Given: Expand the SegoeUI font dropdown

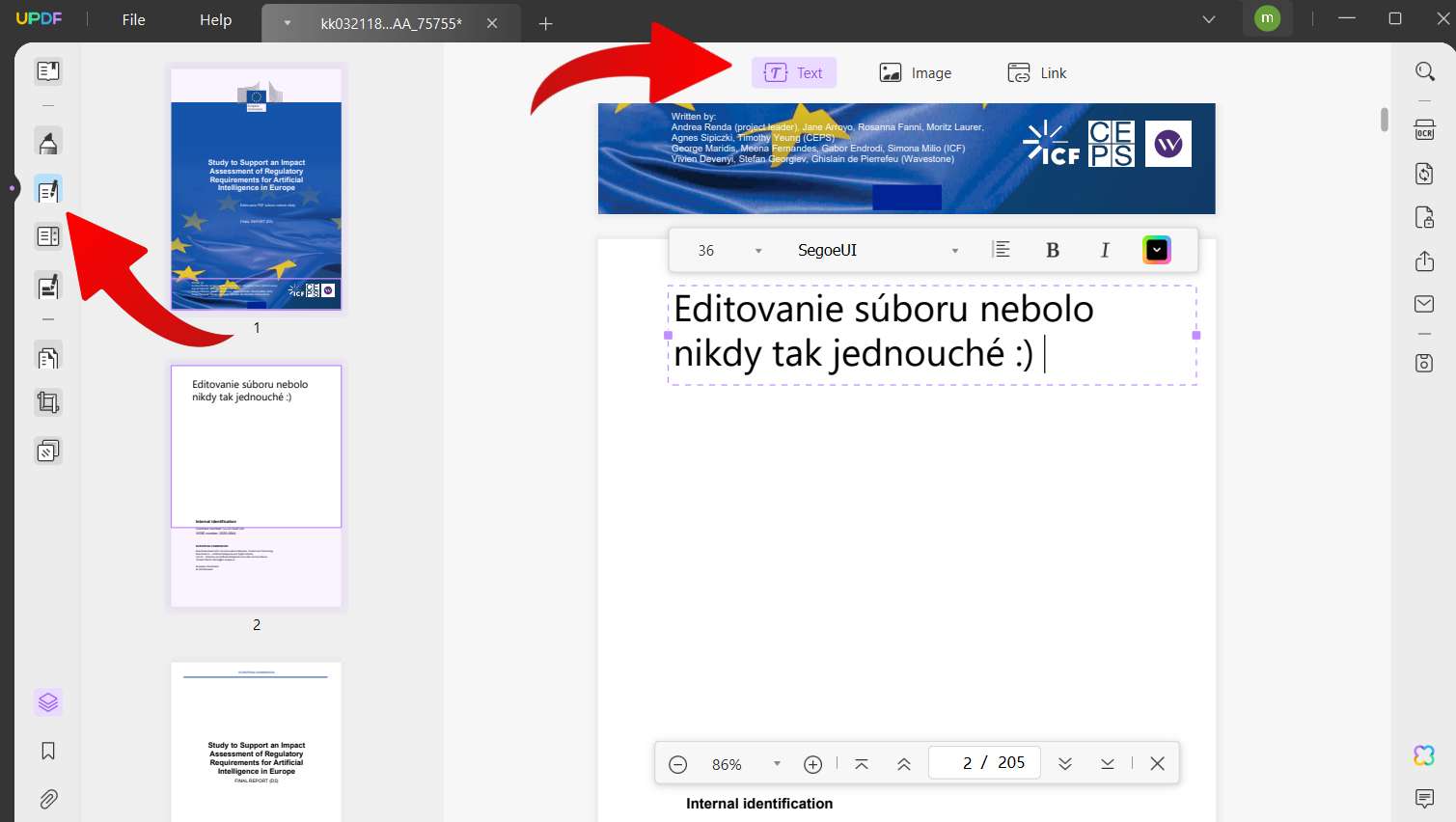Looking at the screenshot, I should coord(955,251).
